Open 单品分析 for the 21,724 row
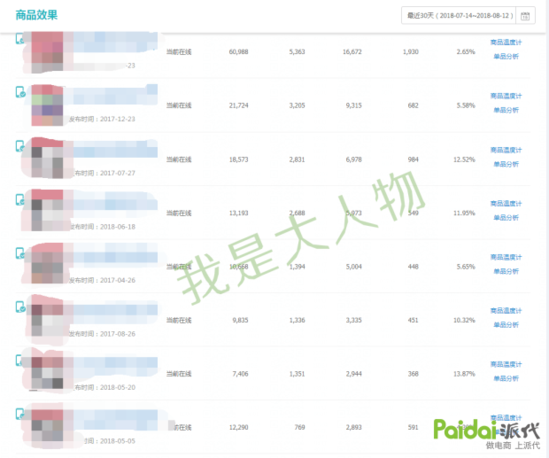549x458 pixels. [x=506, y=110]
